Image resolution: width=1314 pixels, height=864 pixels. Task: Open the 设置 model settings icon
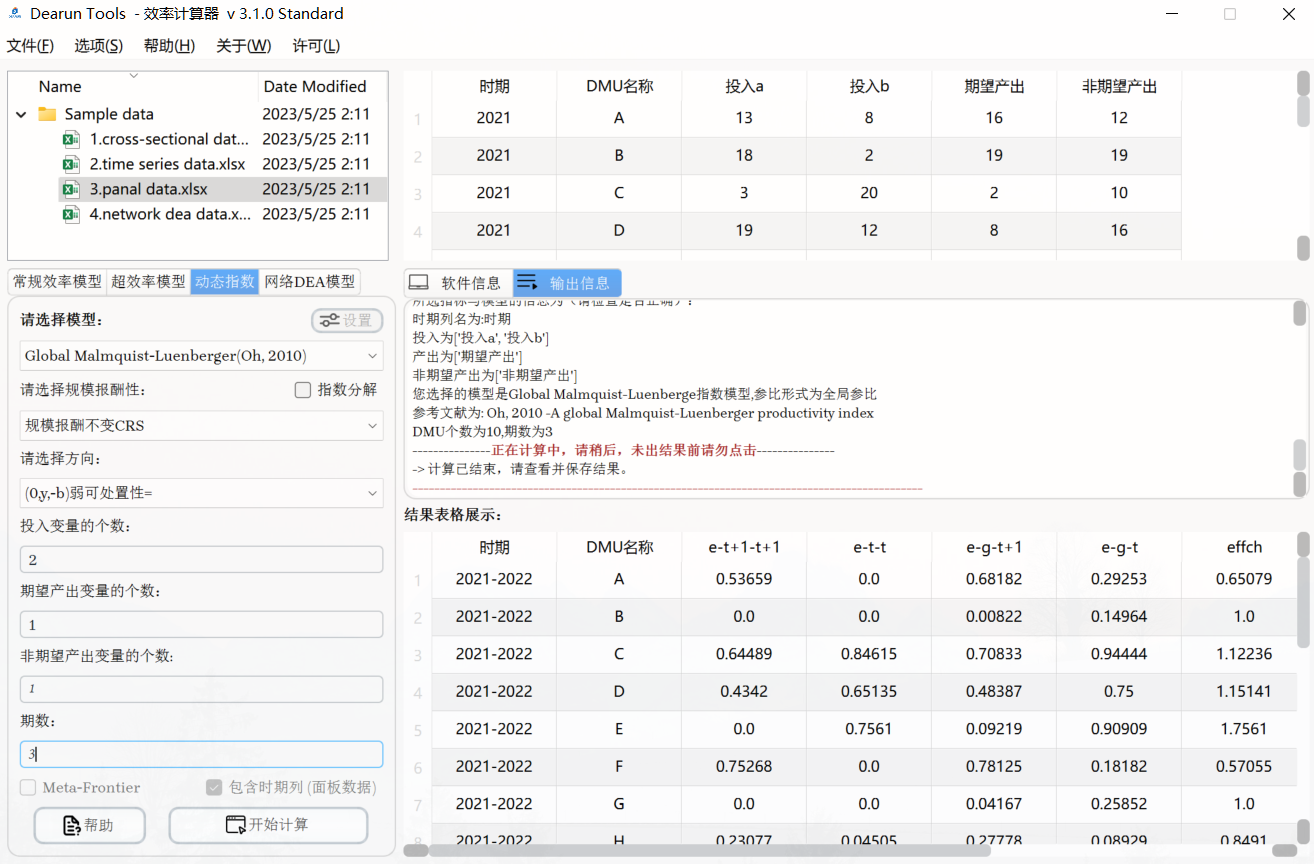[330, 319]
